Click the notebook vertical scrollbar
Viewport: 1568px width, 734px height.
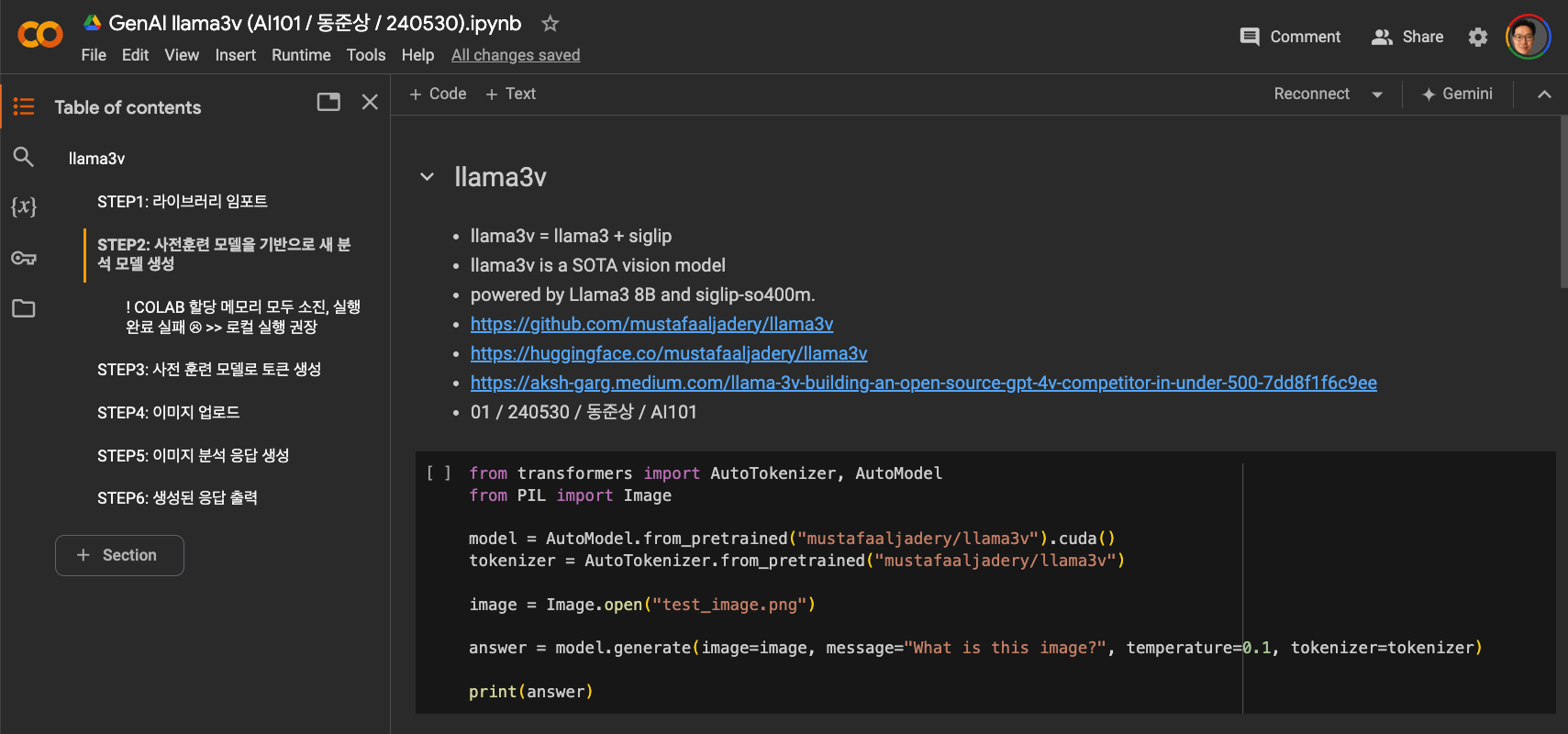click(x=1562, y=202)
